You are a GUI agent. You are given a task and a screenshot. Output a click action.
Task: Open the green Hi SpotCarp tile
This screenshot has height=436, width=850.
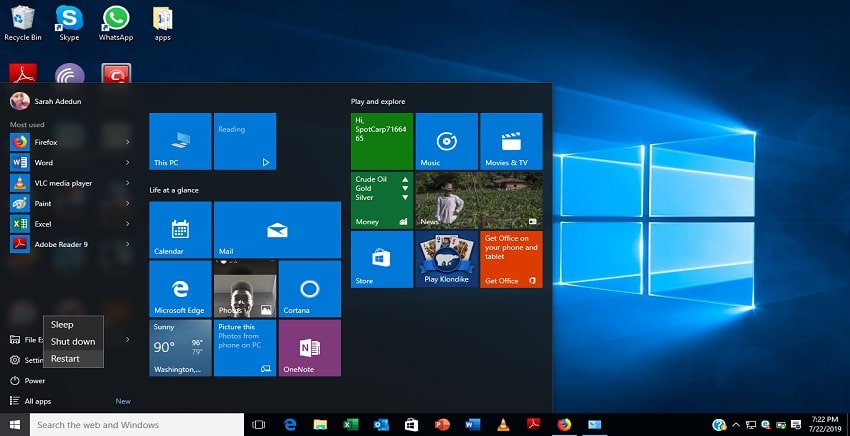(x=382, y=141)
